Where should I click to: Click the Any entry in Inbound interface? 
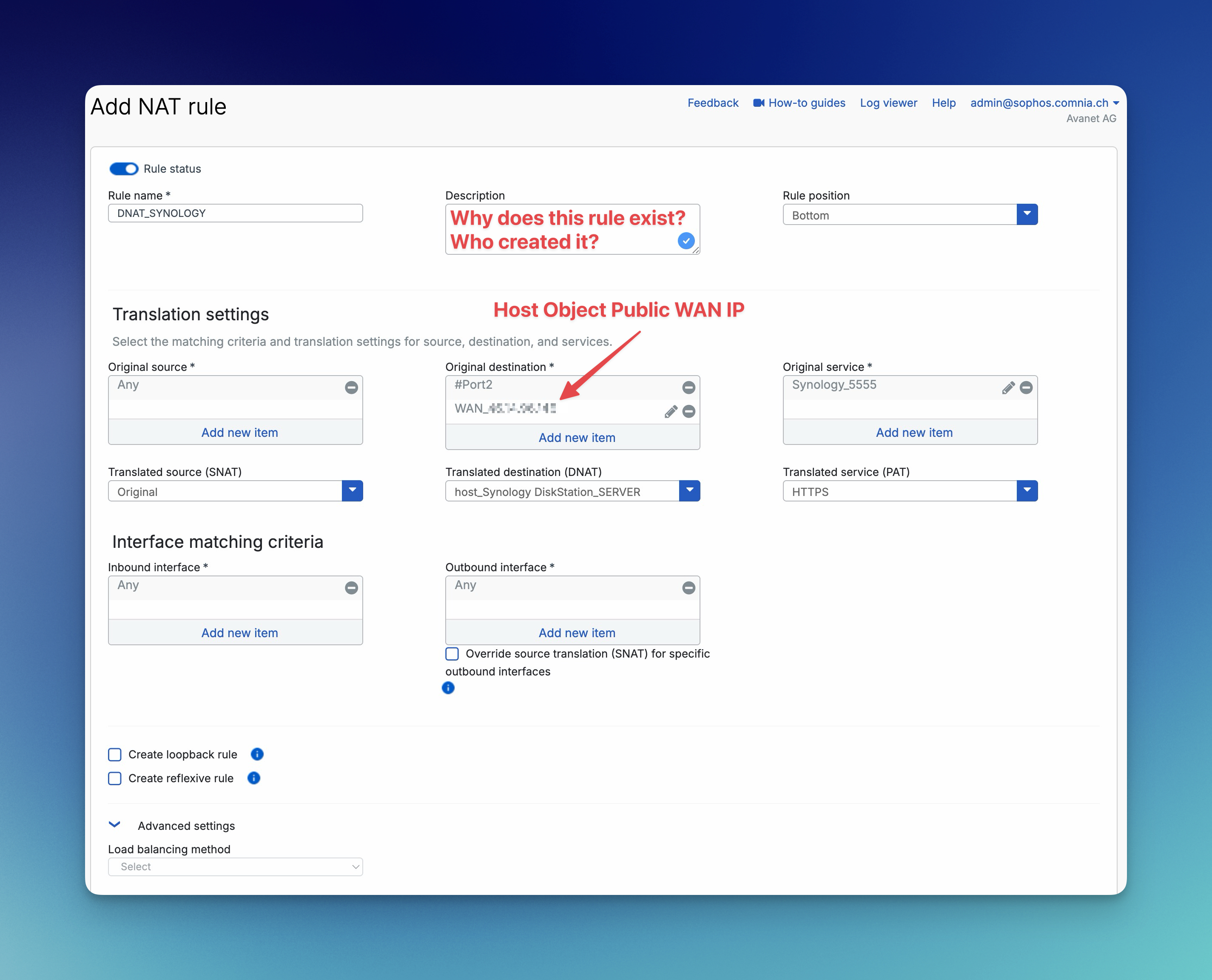point(128,585)
